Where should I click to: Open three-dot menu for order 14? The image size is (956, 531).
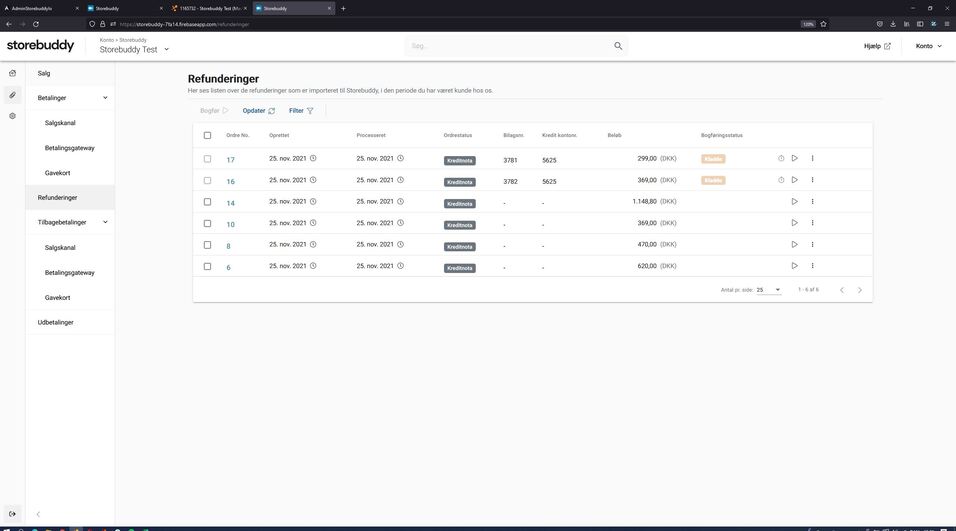pyautogui.click(x=812, y=202)
